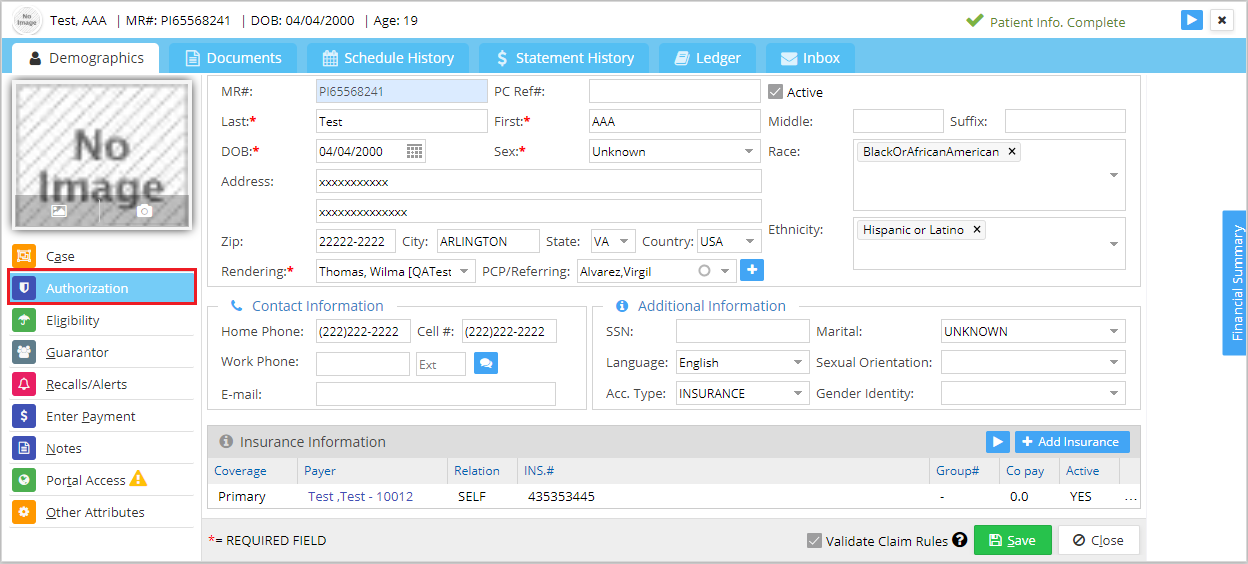Click the Middle name input field

click(898, 121)
